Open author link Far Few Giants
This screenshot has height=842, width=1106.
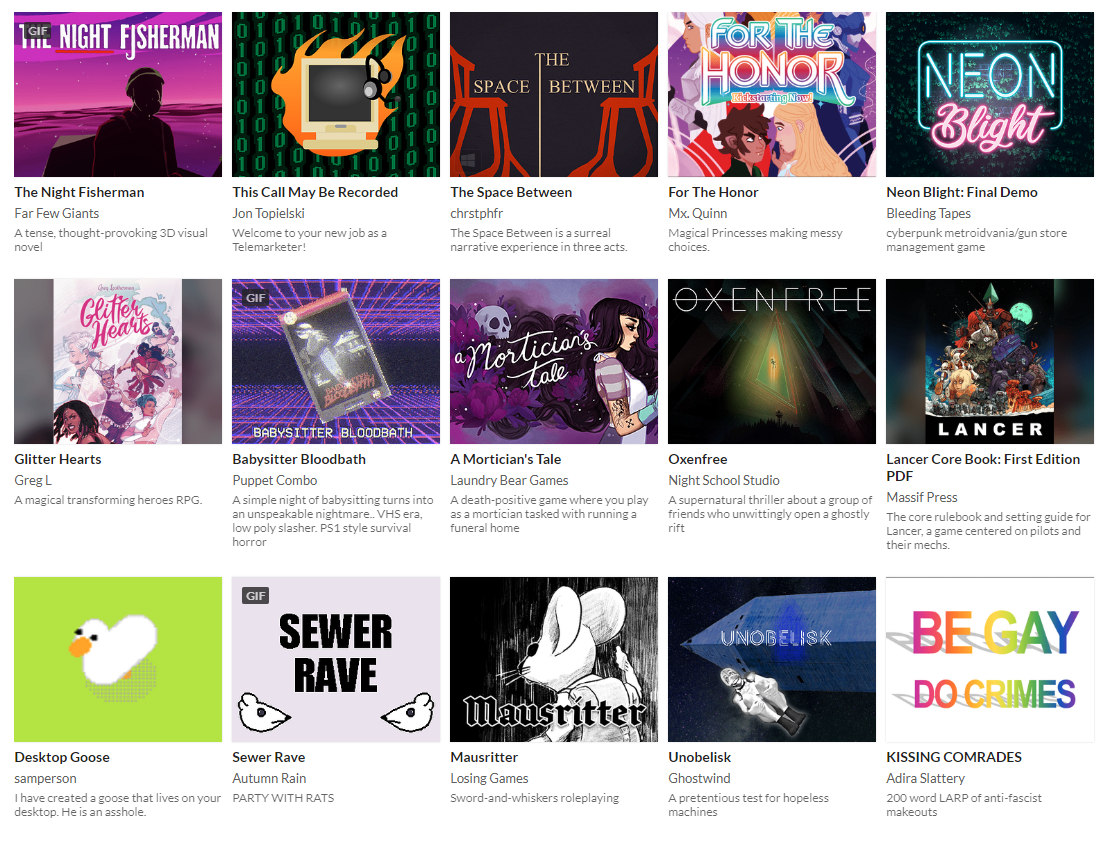tap(56, 213)
